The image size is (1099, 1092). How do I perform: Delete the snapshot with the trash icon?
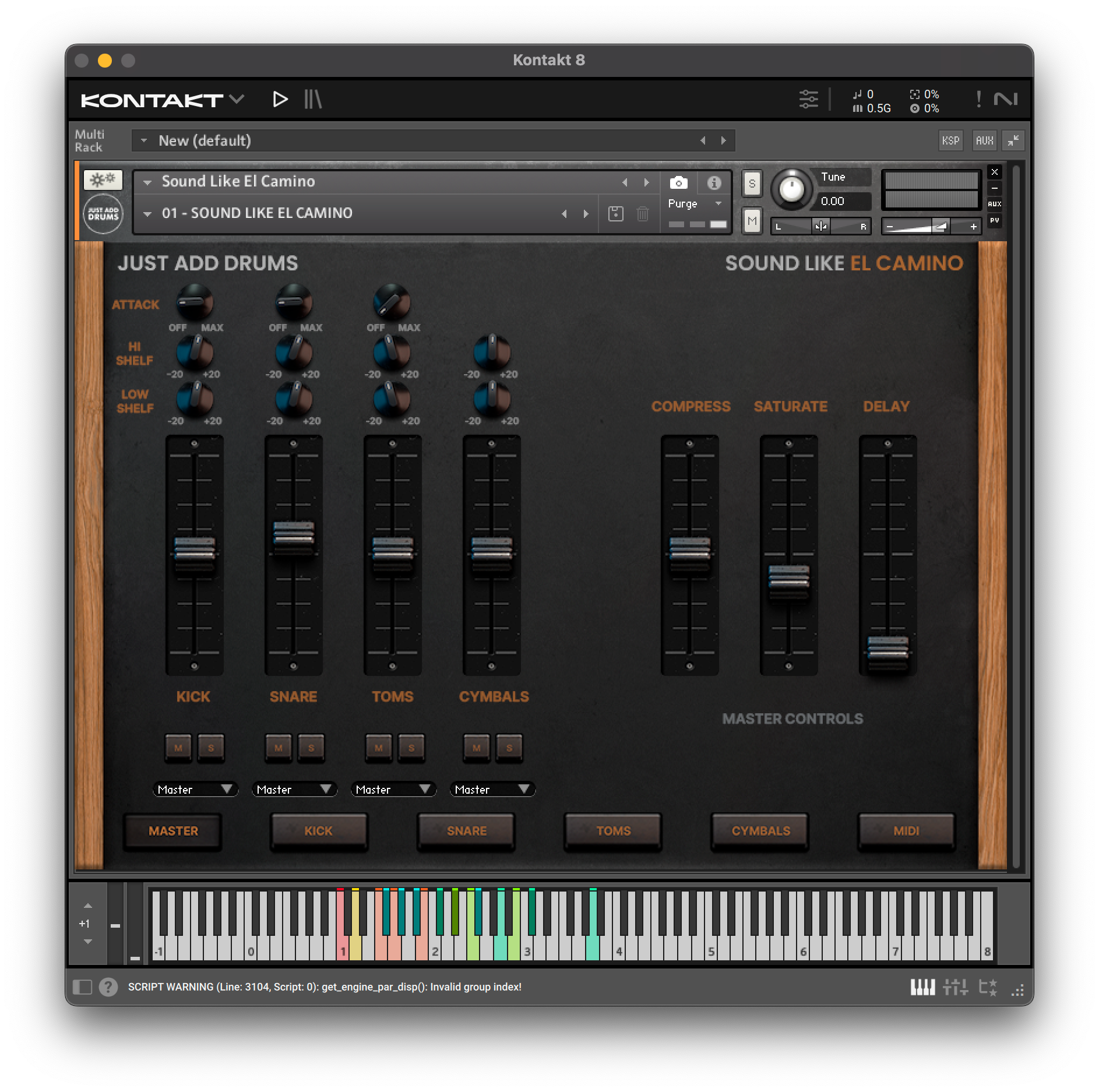642,214
